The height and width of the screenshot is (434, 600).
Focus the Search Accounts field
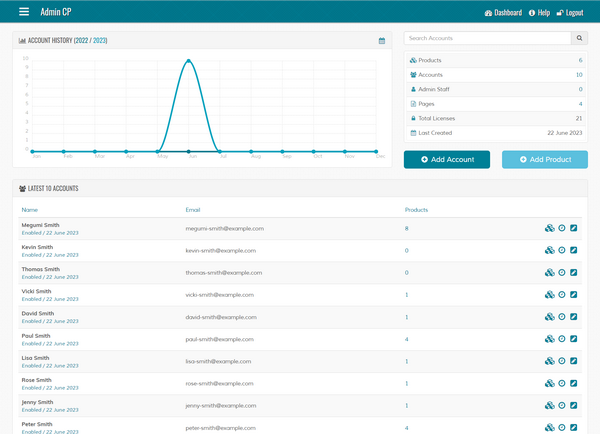point(488,38)
